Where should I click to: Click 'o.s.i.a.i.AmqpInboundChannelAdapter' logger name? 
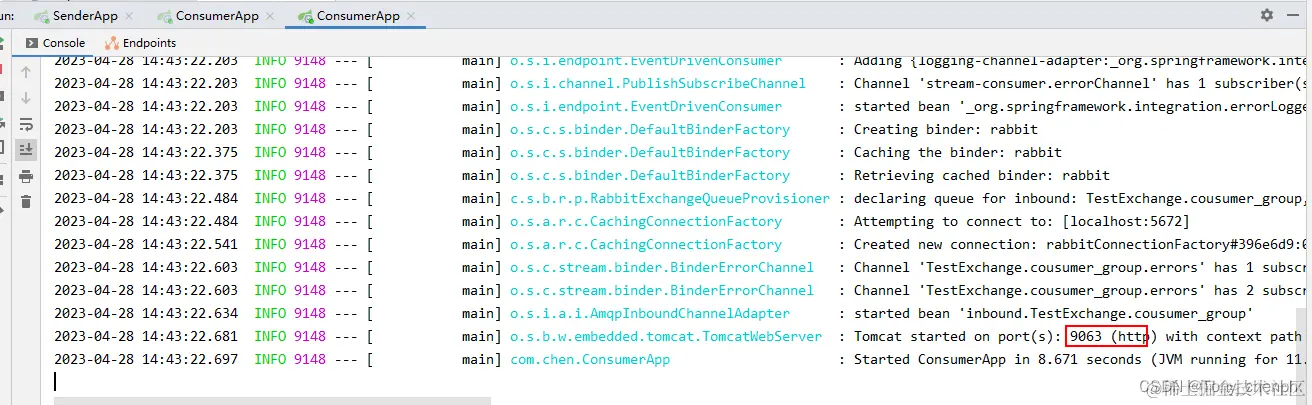point(649,313)
